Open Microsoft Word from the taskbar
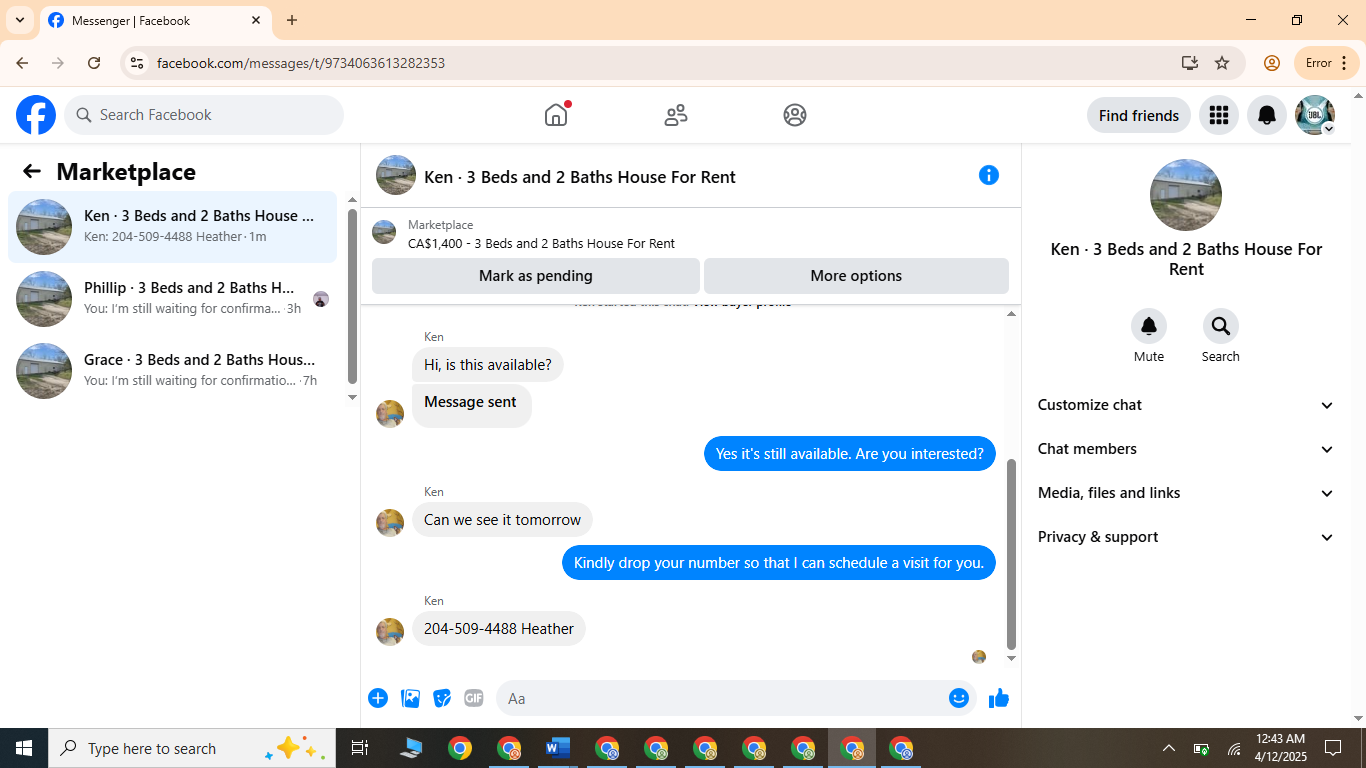Image resolution: width=1366 pixels, height=768 pixels. pos(558,748)
